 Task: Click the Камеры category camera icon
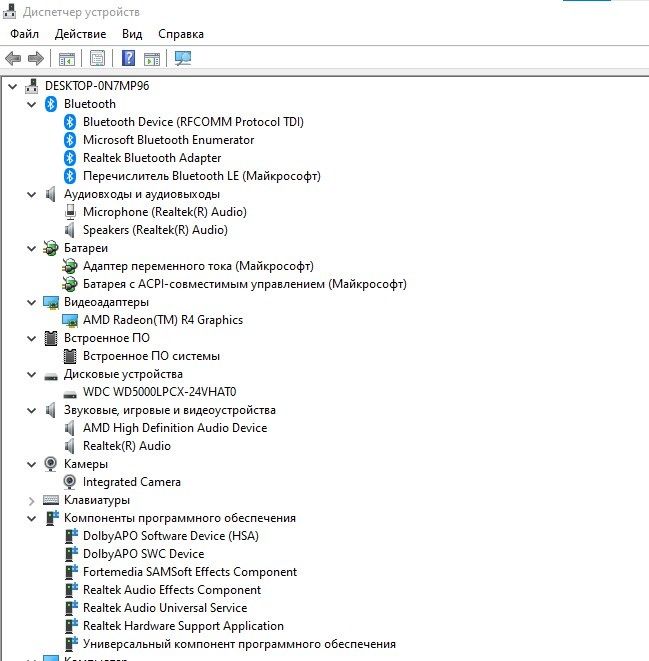coord(51,464)
